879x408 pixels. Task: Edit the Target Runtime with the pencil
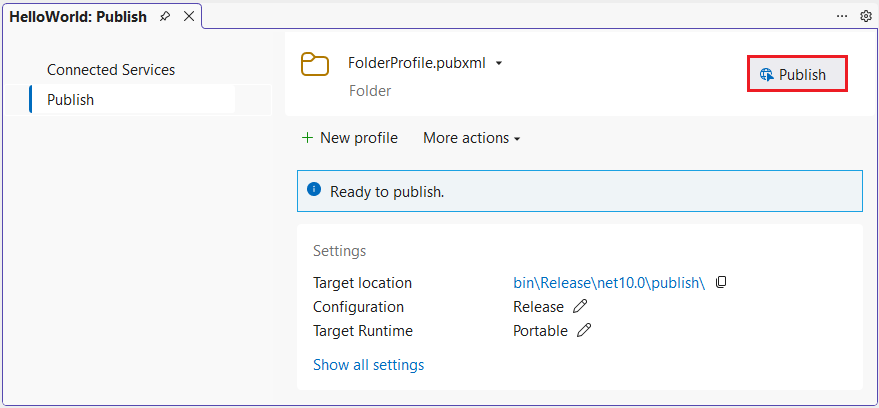click(584, 331)
